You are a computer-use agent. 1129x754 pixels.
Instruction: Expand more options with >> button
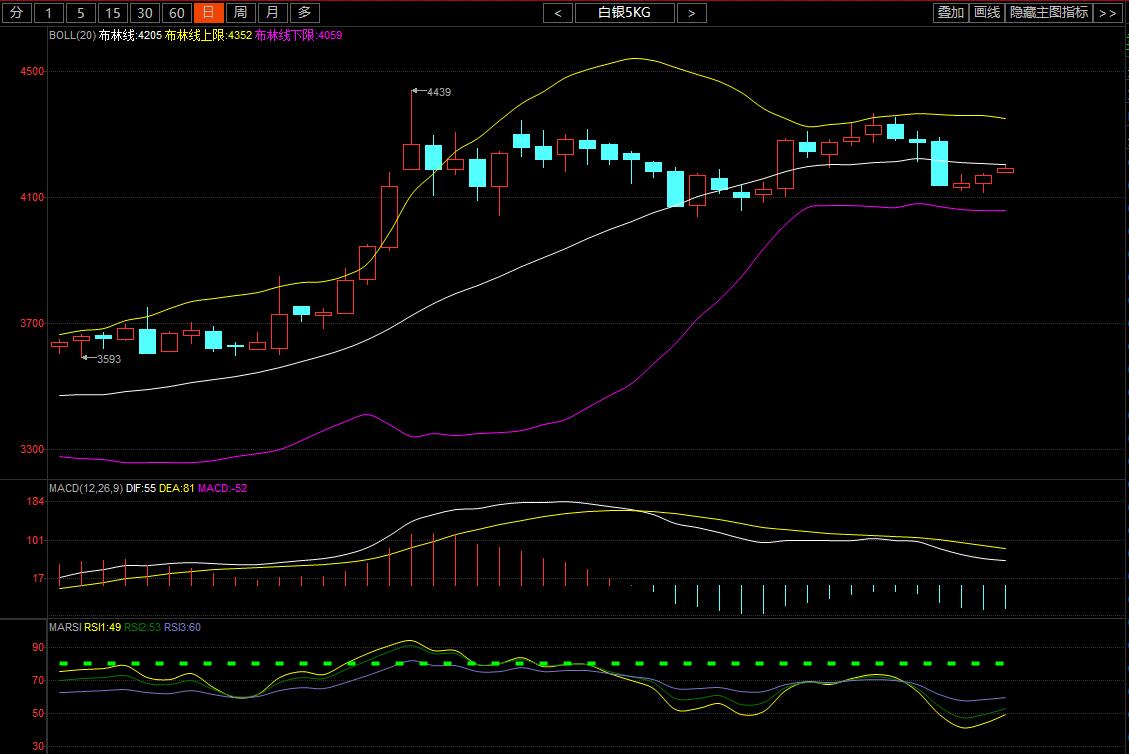point(1107,13)
